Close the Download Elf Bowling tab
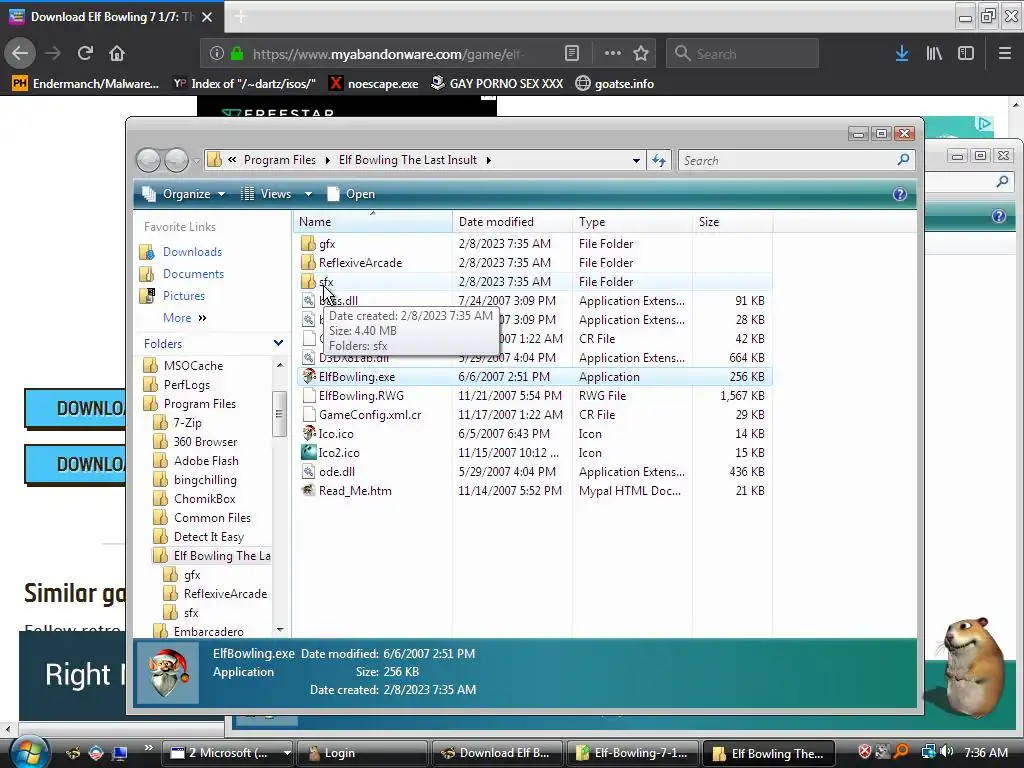 tap(207, 17)
